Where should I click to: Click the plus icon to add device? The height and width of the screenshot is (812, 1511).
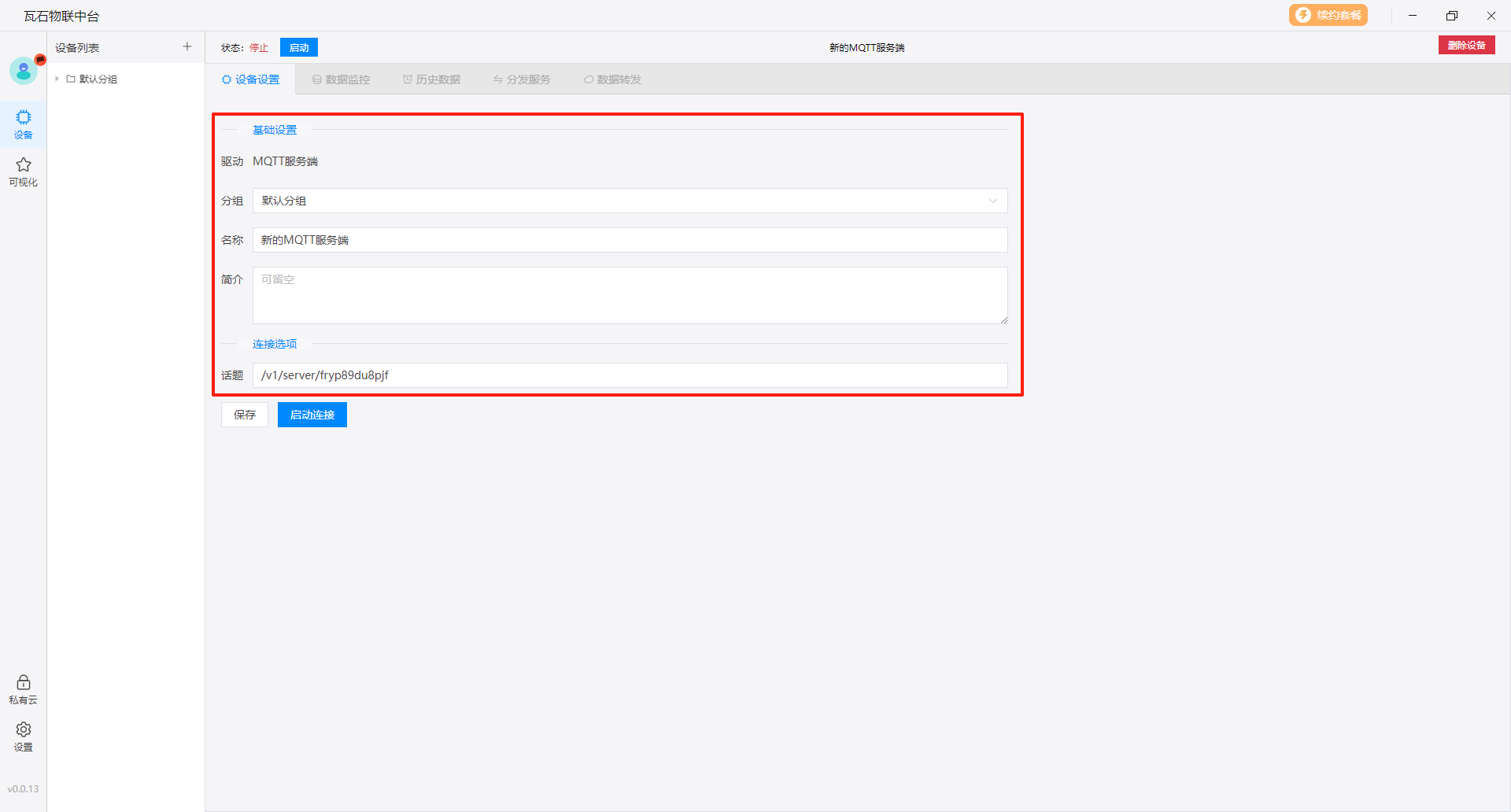point(187,47)
